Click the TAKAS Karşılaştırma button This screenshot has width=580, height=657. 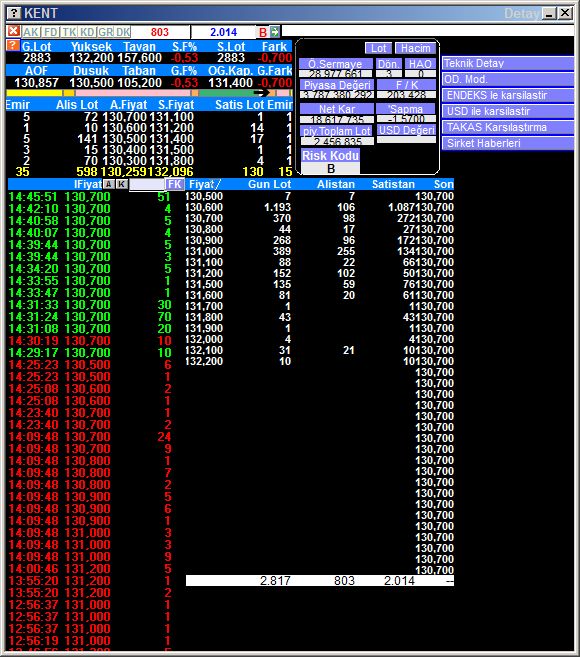click(x=508, y=127)
